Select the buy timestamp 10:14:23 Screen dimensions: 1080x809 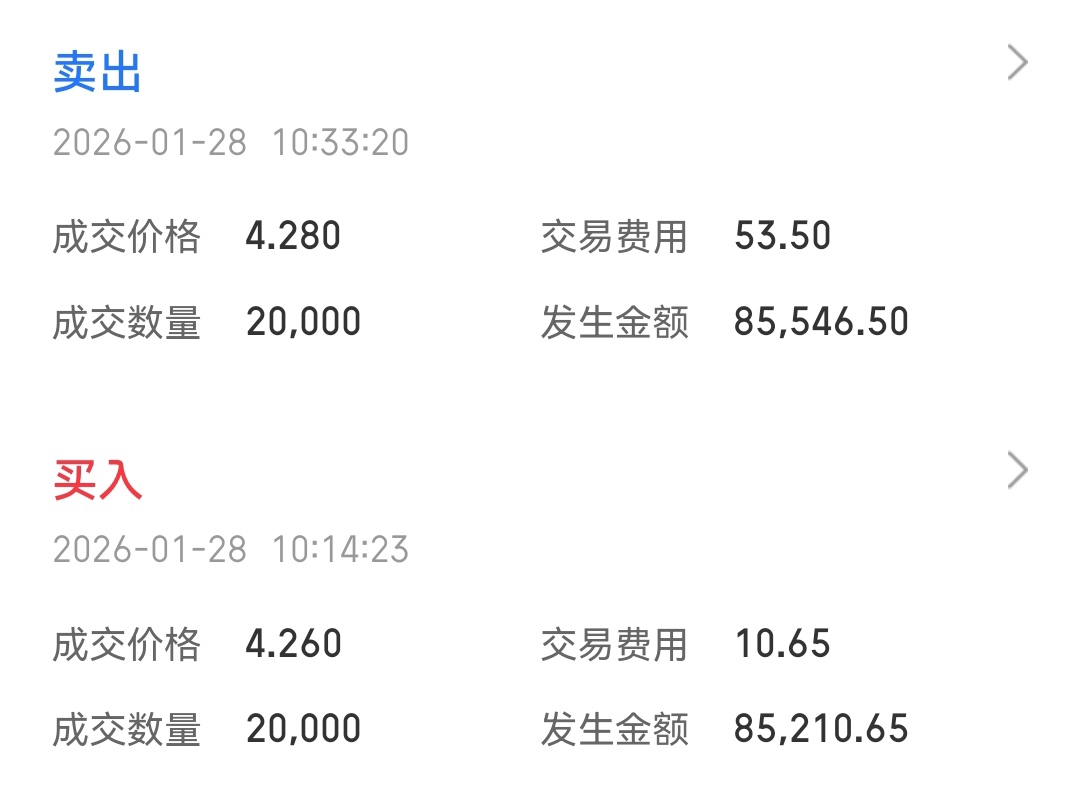click(x=340, y=550)
